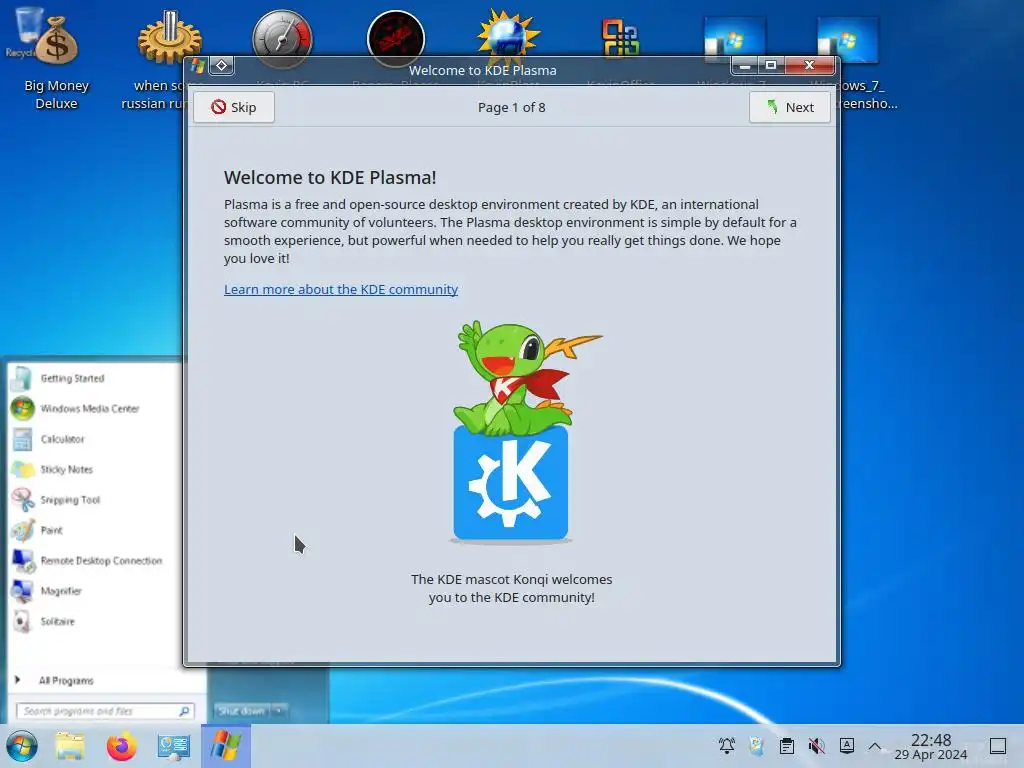Screen dimensions: 1024x768
Task: Expand the hidden system tray icons arrow
Action: pyautogui.click(x=875, y=746)
